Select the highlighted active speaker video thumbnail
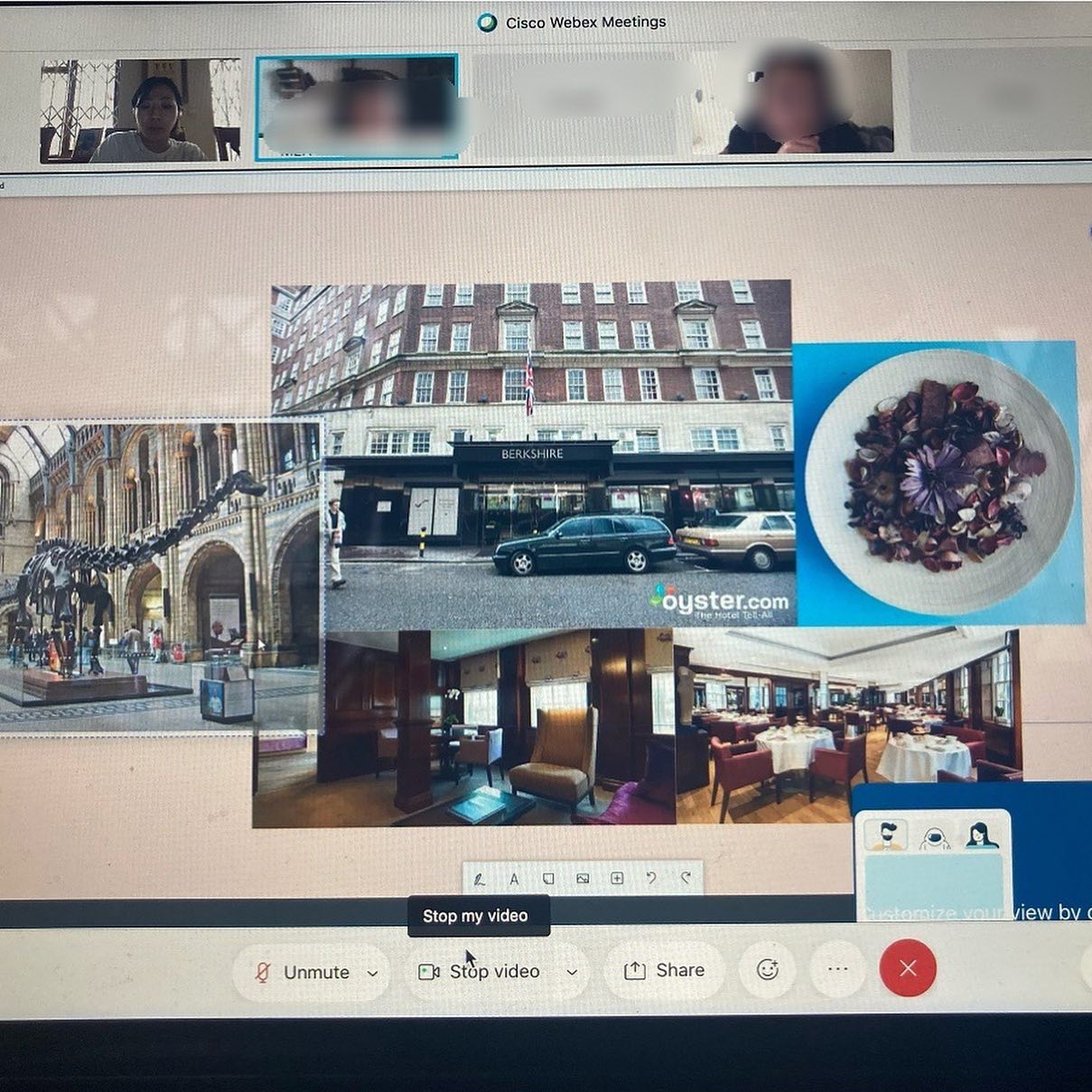This screenshot has height=1092, width=1092. 357,107
